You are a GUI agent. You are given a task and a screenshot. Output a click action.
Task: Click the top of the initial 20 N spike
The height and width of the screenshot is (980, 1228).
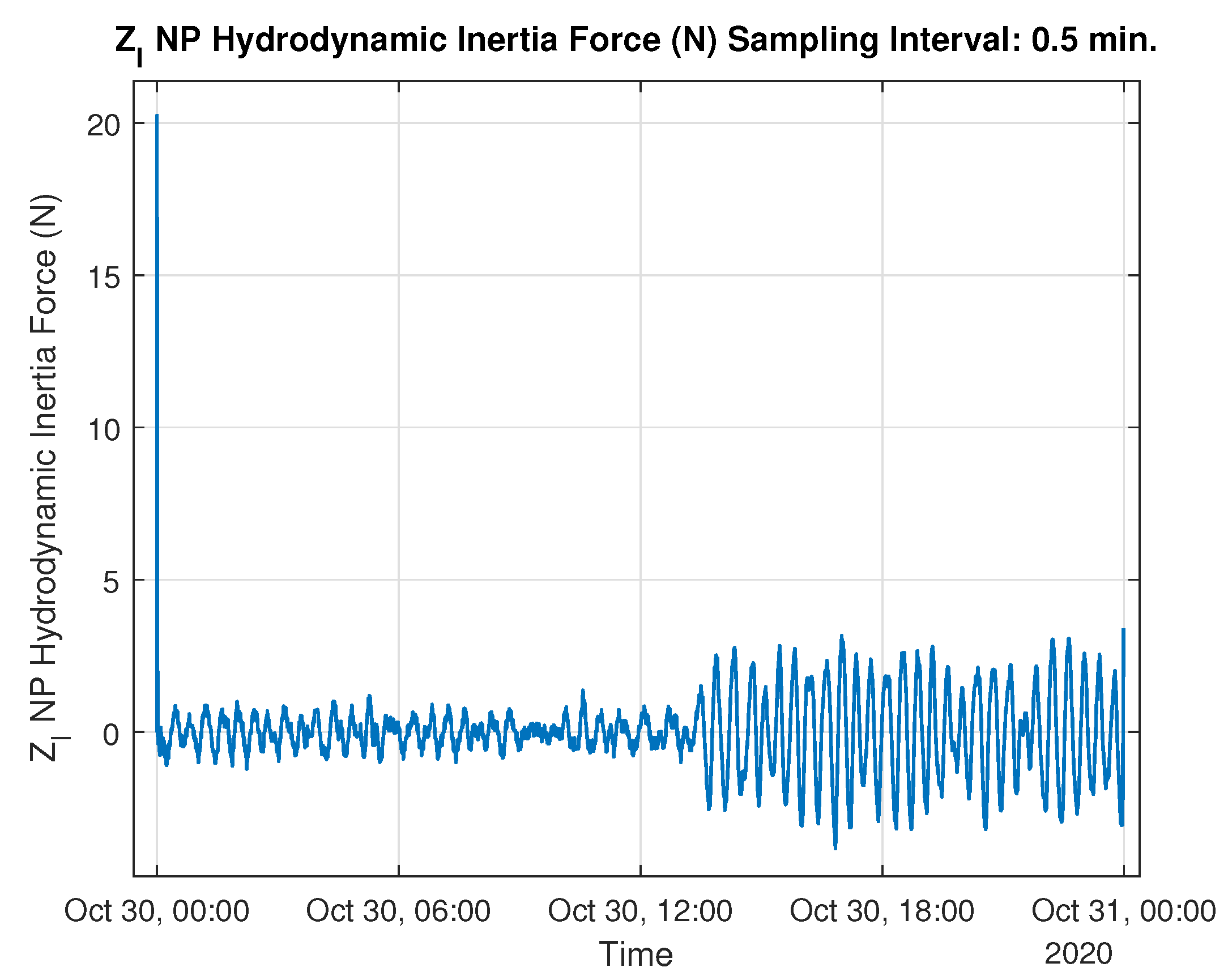point(157,116)
